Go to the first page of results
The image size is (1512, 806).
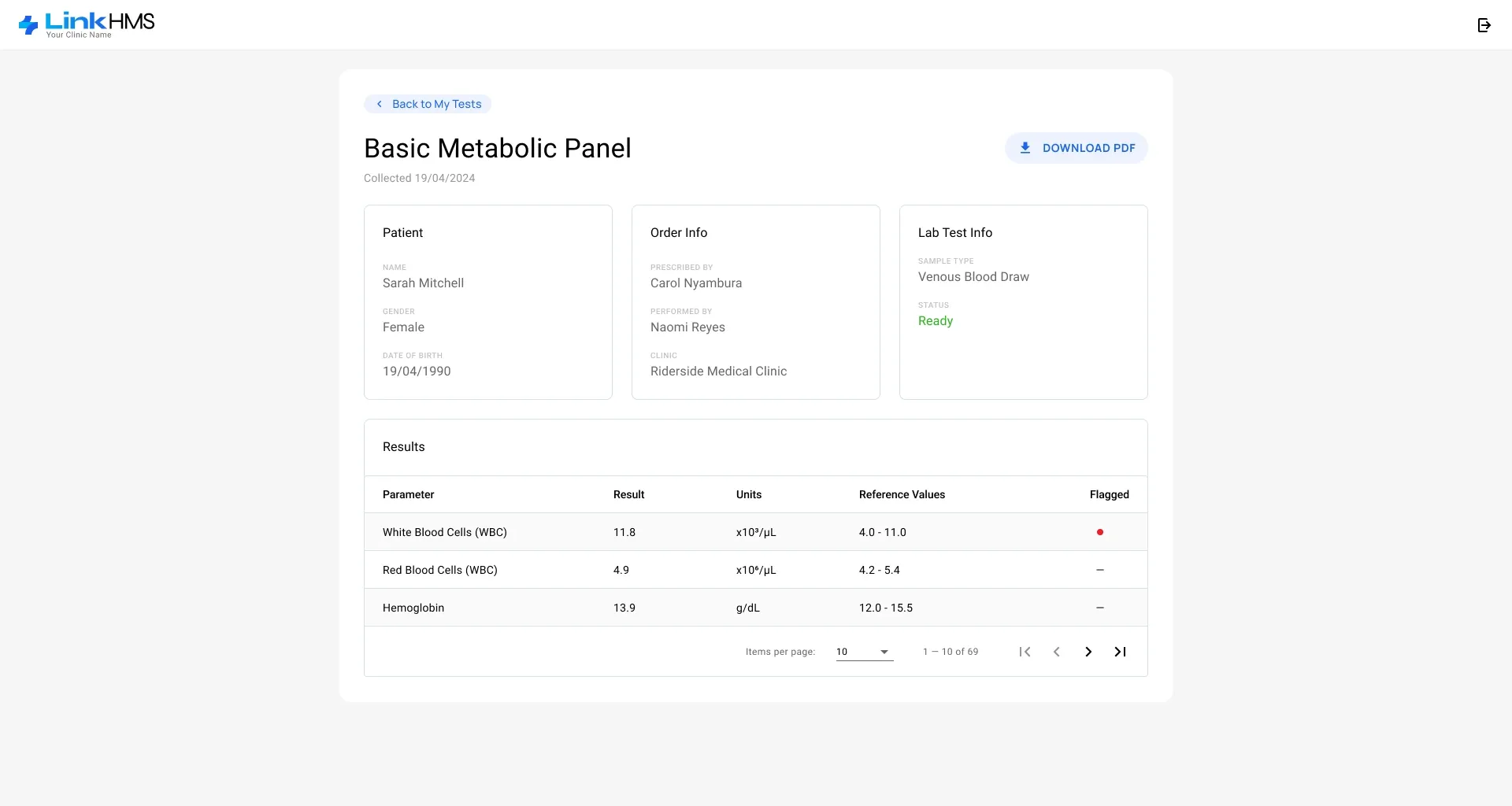(1025, 652)
